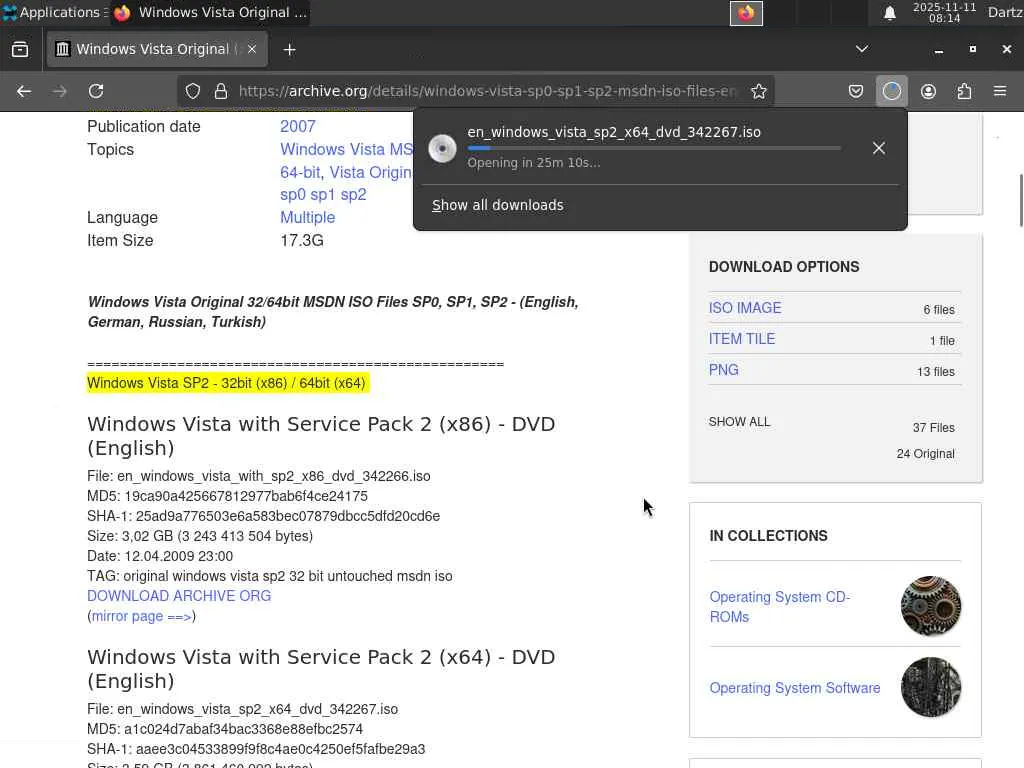
Task: Open the Extensions puzzle icon
Action: coord(964,91)
